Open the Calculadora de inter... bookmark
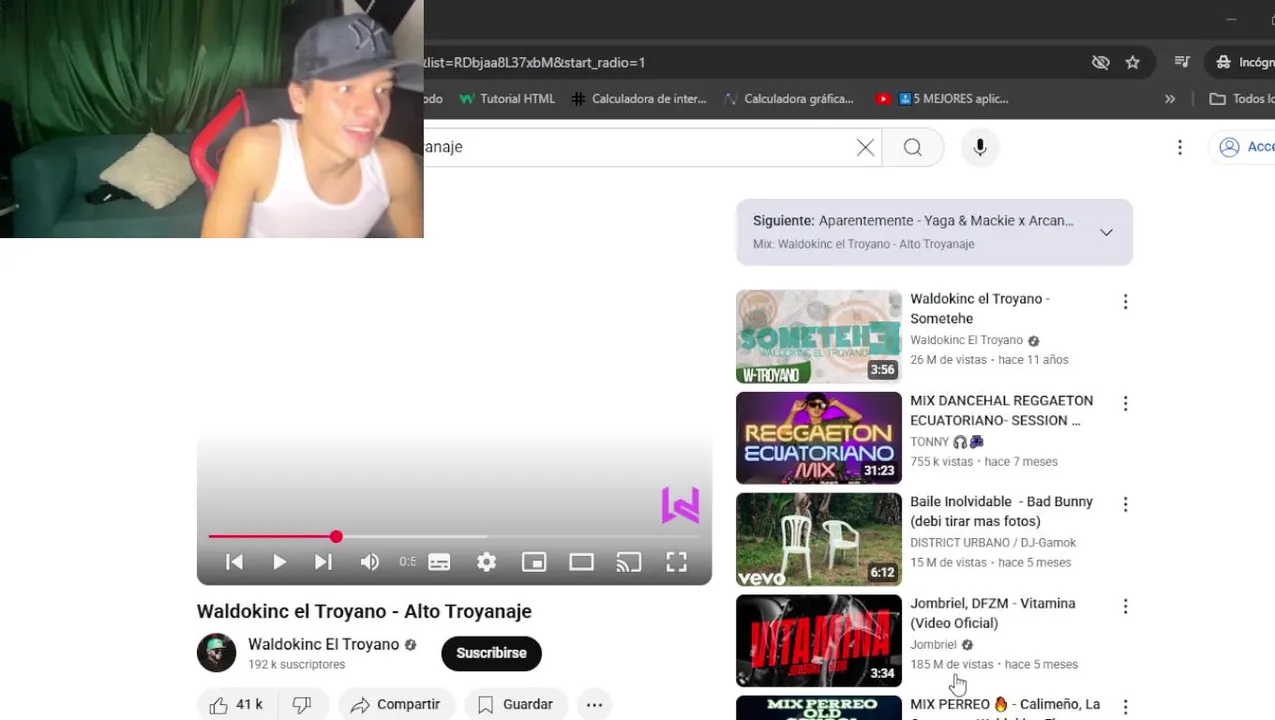 (639, 99)
